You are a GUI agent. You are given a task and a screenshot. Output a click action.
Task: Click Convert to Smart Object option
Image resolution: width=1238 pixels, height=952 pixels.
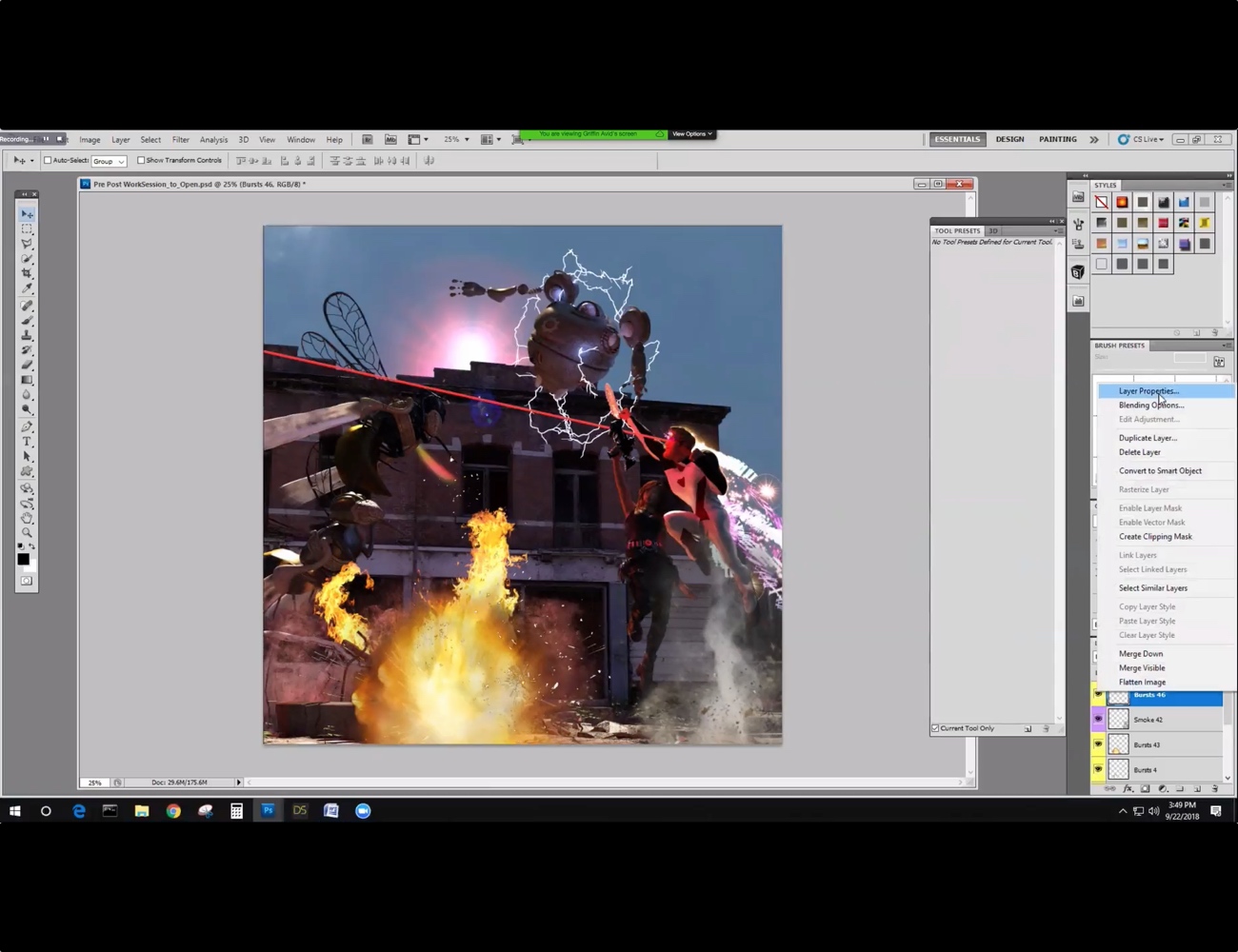coord(1160,470)
